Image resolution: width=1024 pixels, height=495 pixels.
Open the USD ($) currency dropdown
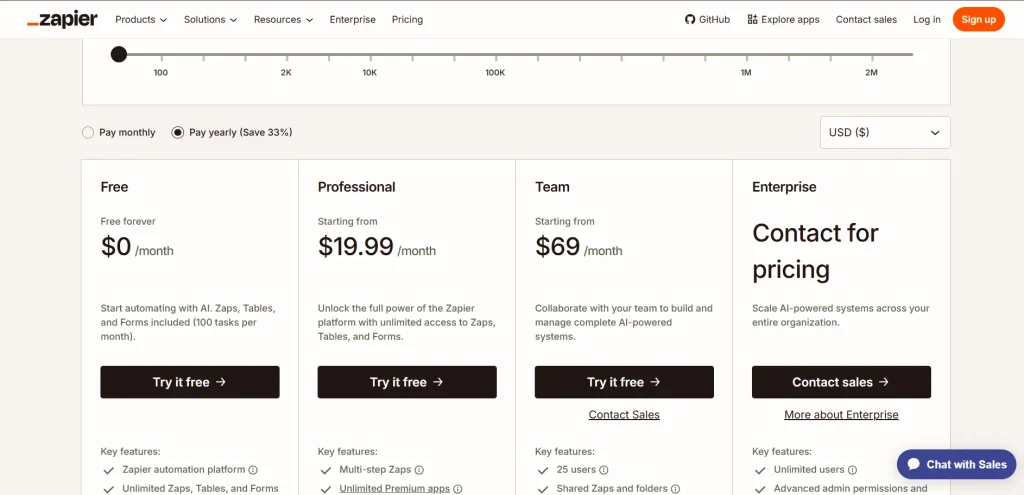tap(885, 133)
